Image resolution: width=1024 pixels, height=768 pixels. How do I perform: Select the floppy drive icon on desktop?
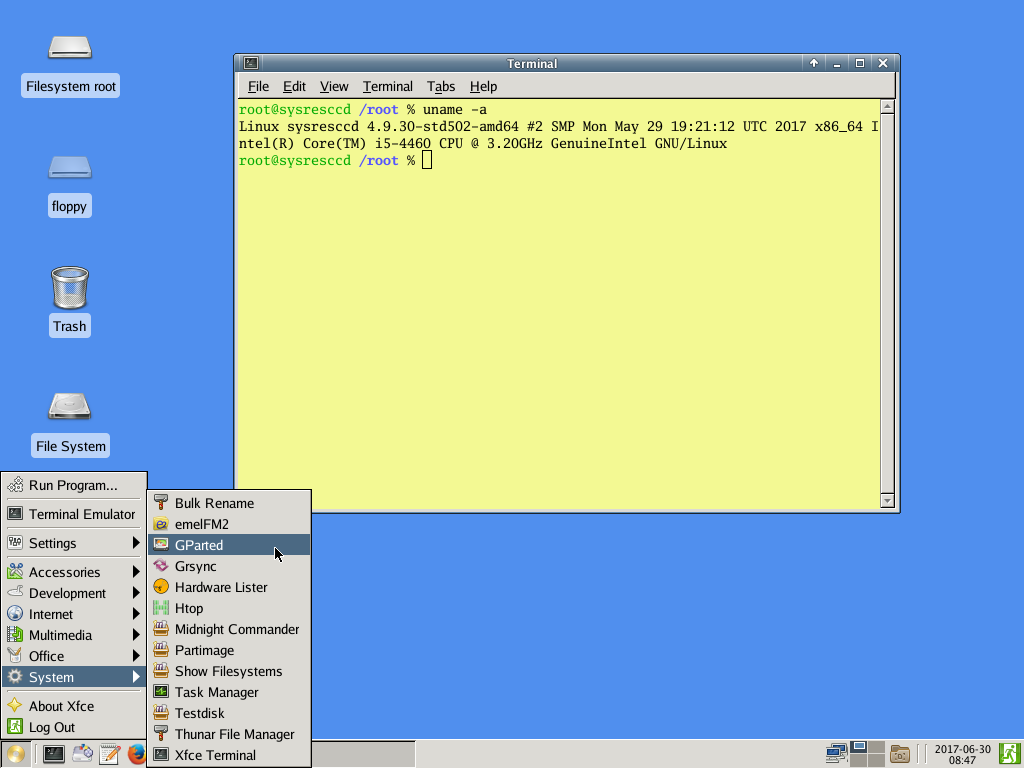[x=70, y=167]
